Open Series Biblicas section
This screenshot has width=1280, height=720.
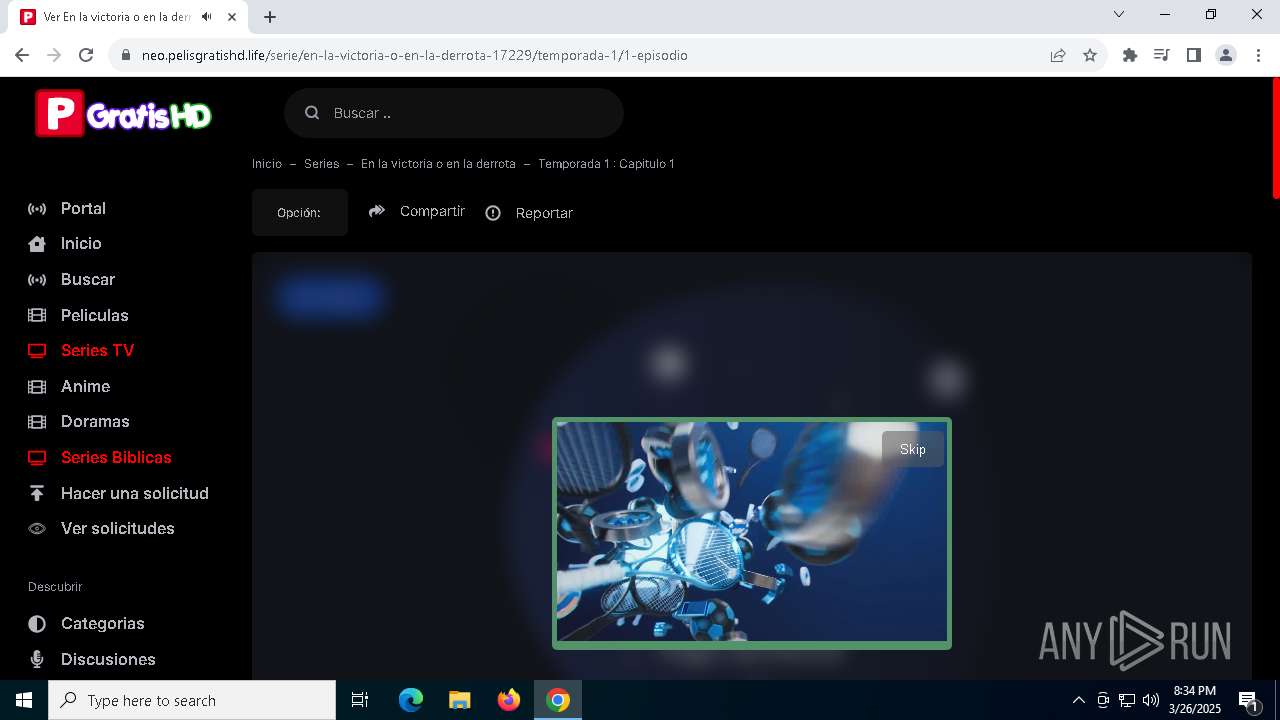116,457
